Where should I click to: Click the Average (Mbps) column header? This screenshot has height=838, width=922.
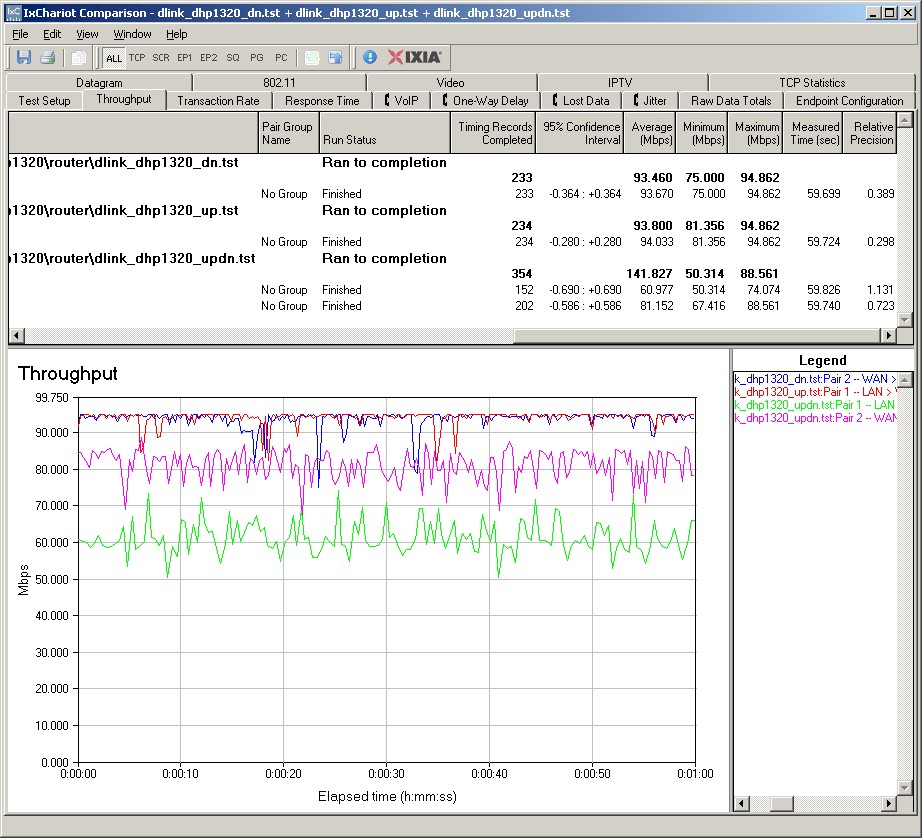(x=650, y=133)
